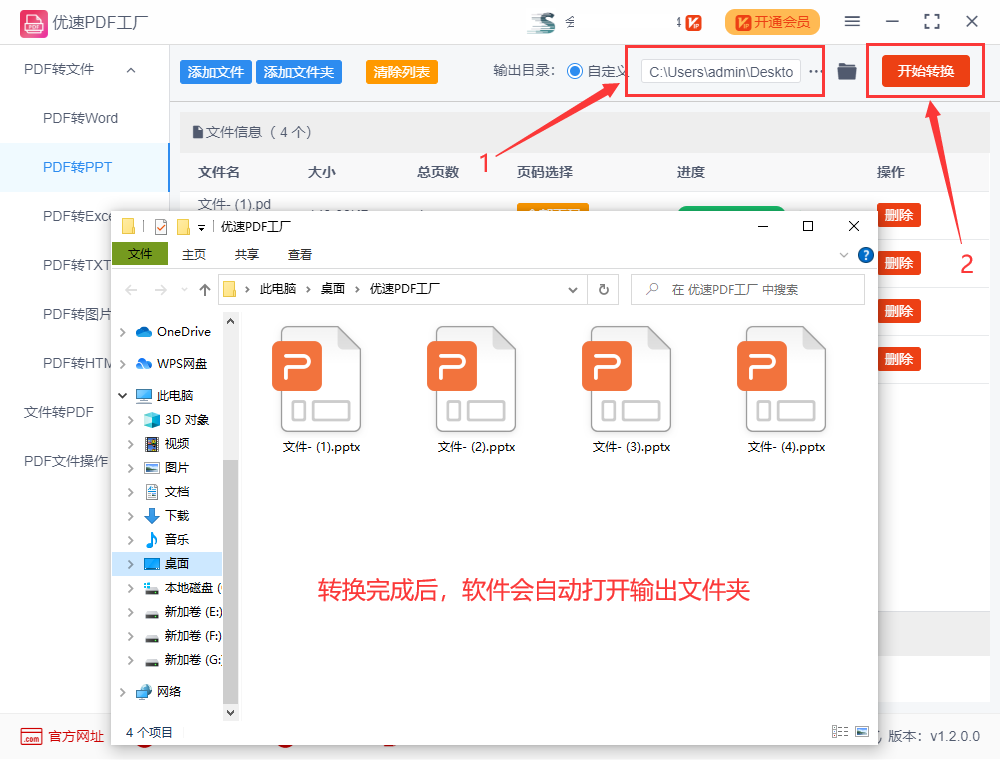1000x760 pixels.
Task: Click the 开始转换 button
Action: (x=925, y=71)
